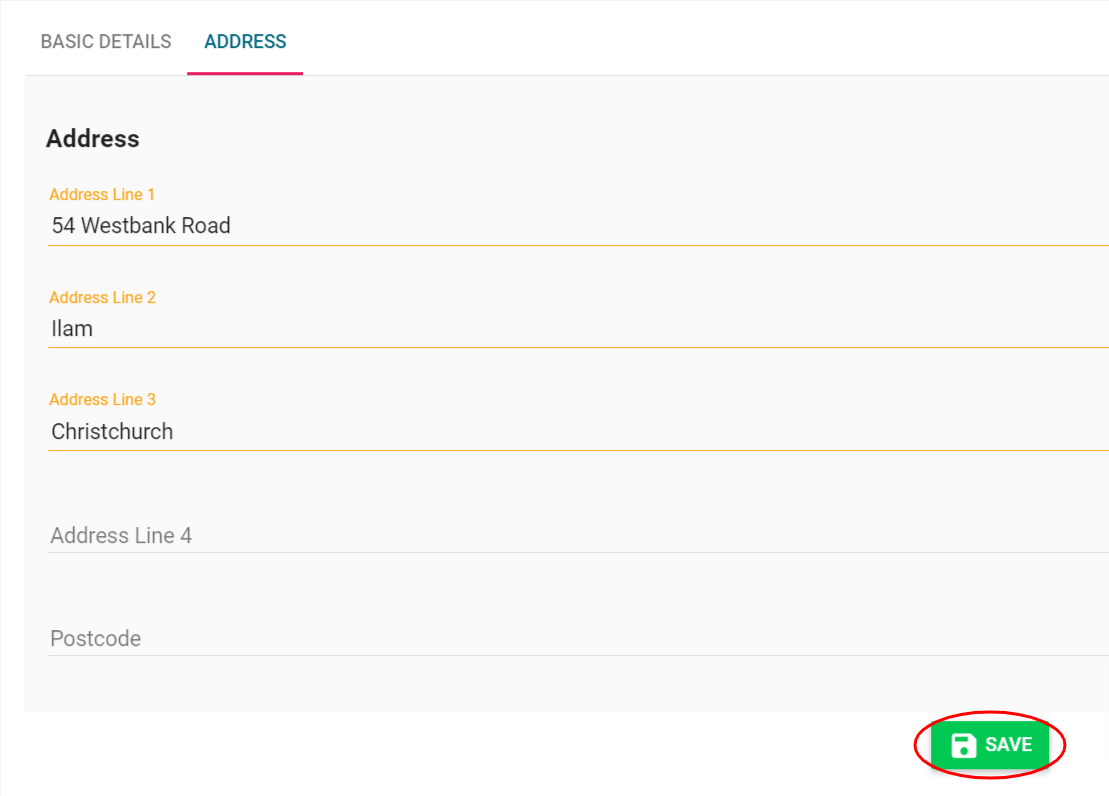
Task: Click the orange Address Line 2 label
Action: [102, 298]
